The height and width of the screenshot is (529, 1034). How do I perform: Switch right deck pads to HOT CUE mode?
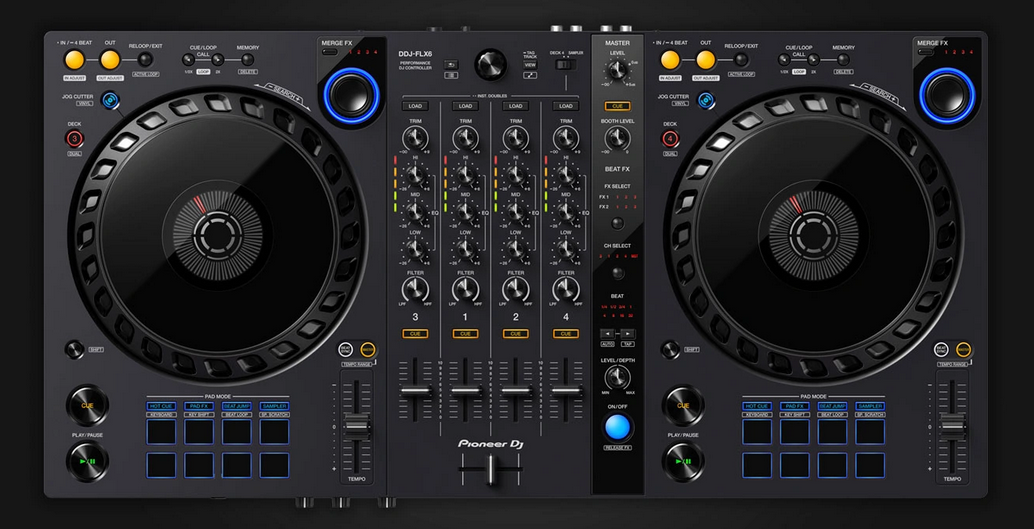point(757,406)
